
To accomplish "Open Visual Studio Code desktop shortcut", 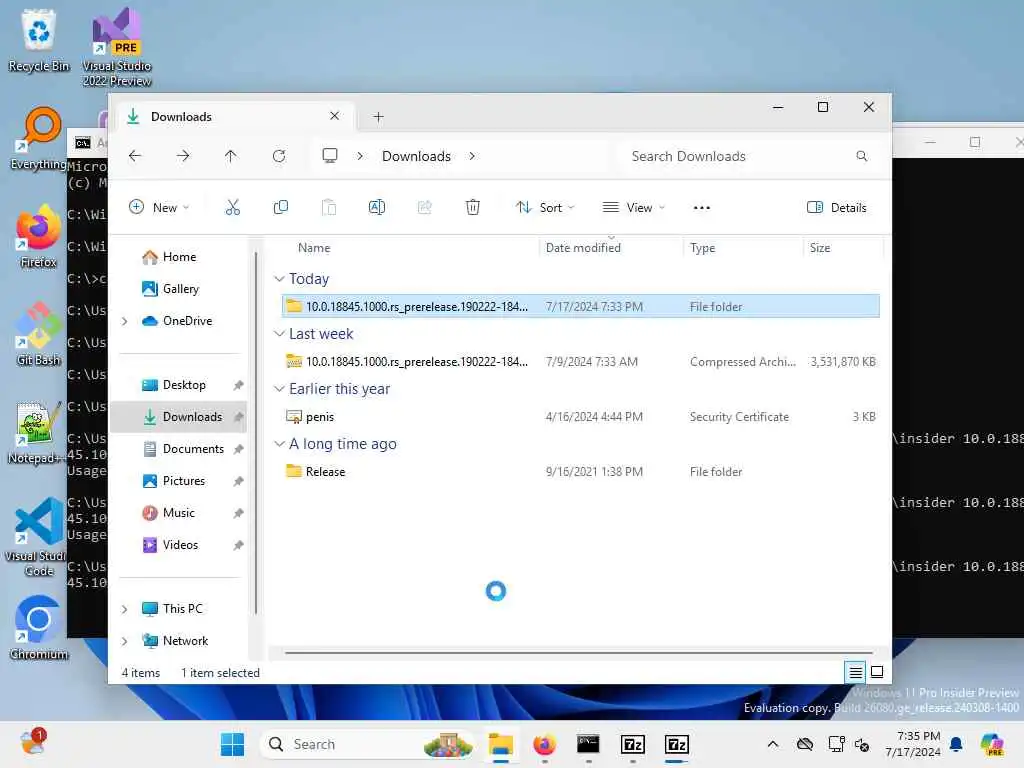I will click(x=39, y=537).
